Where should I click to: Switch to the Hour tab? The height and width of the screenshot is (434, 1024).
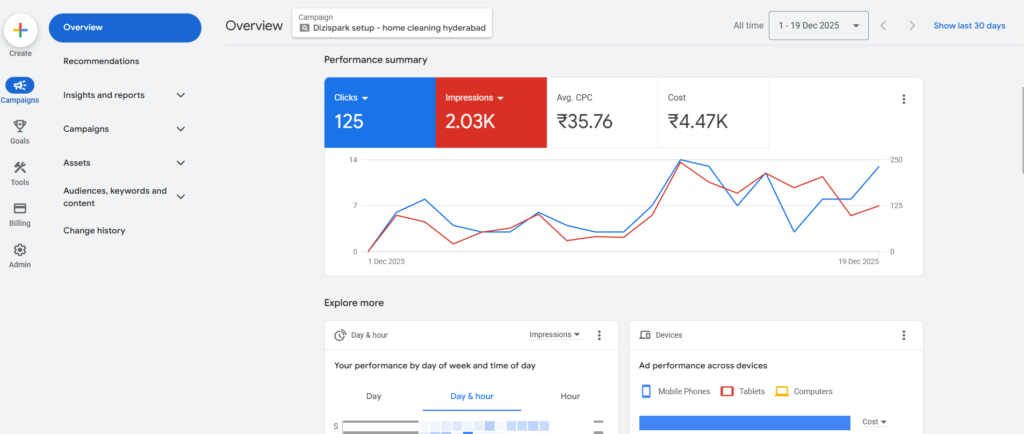point(570,396)
